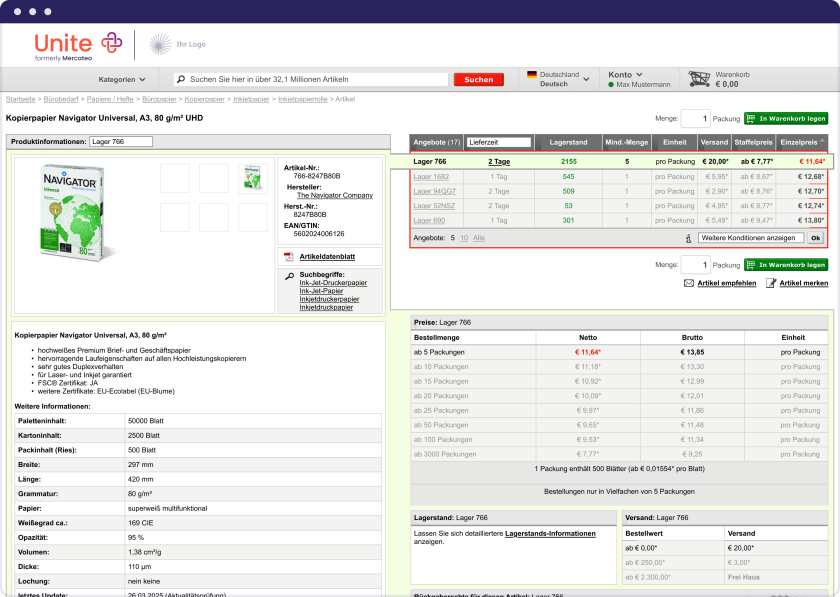This screenshot has height=597, width=840.
Task: Open the Startseite breadcrumb link
Action: pyautogui.click(x=20, y=99)
